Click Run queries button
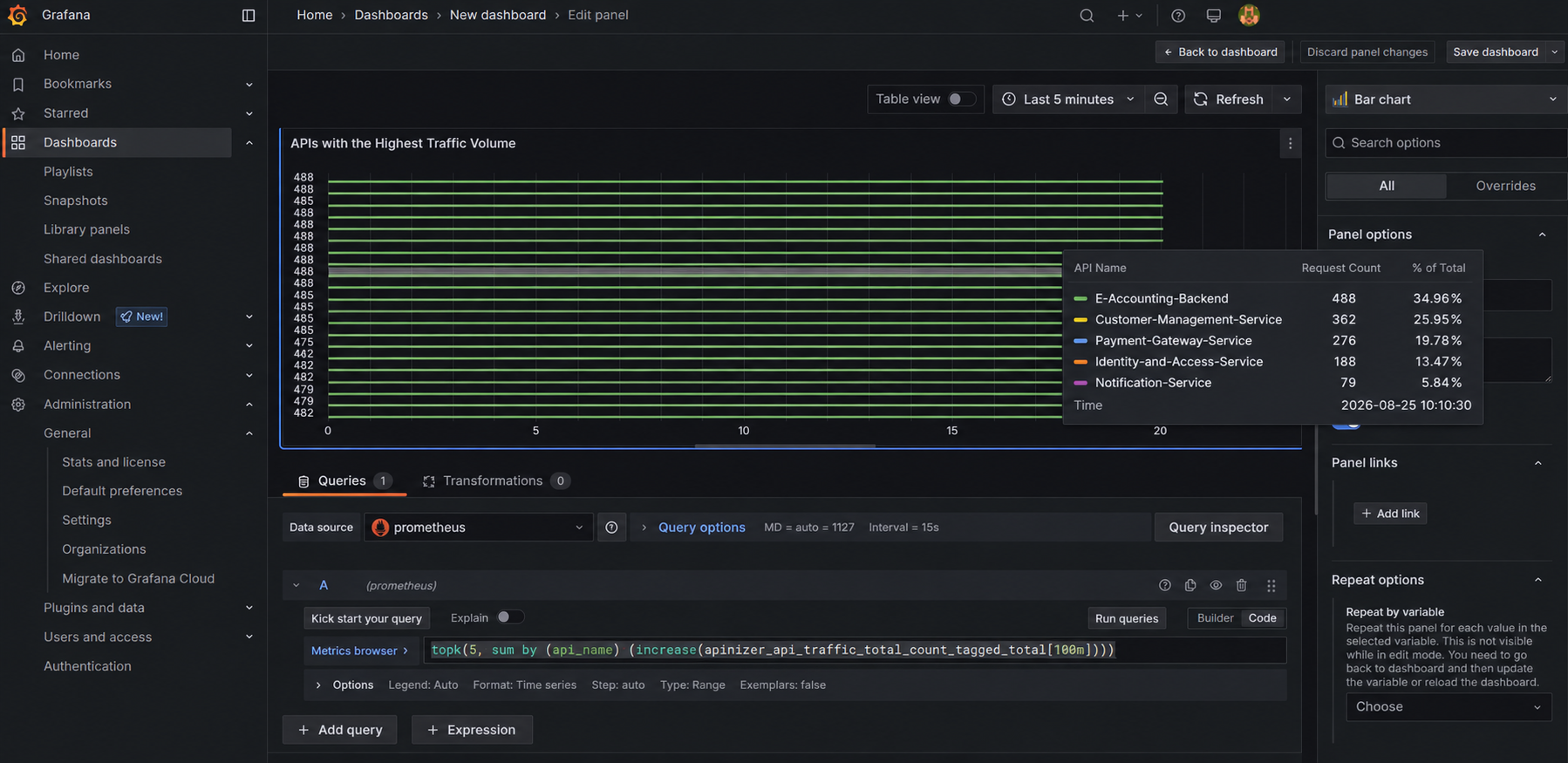Screen dimensions: 1568x763 1127,618
